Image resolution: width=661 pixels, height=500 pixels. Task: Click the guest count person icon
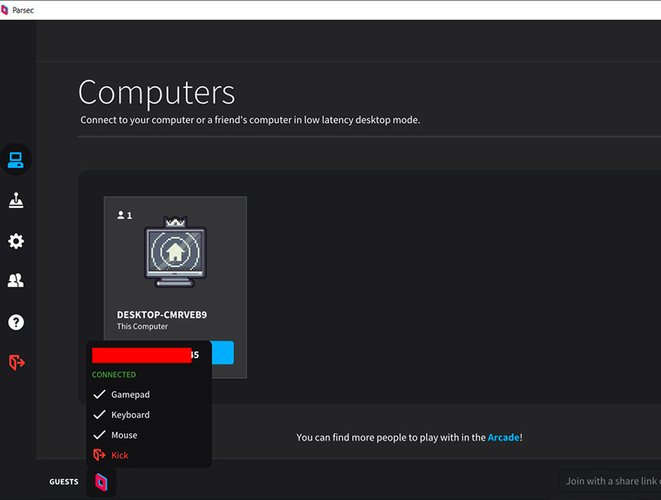(x=121, y=215)
